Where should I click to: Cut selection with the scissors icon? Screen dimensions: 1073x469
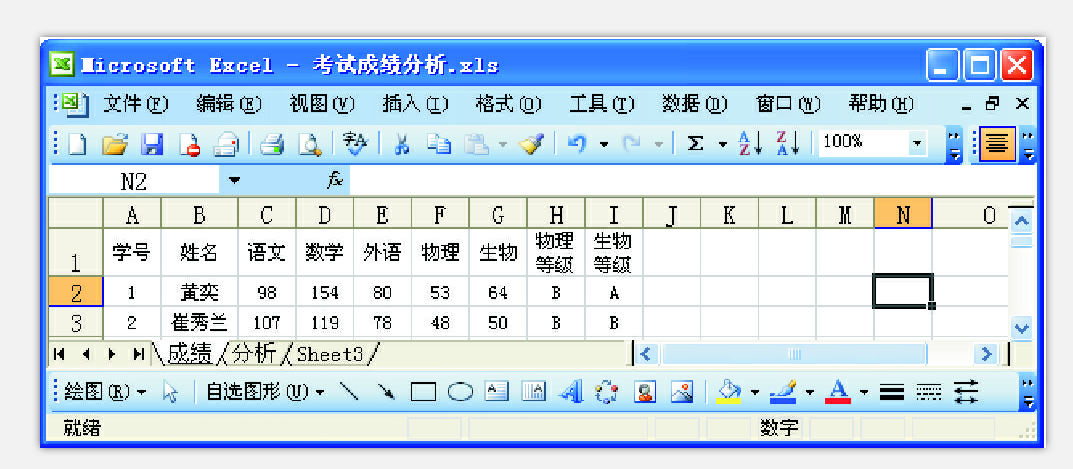click(402, 144)
